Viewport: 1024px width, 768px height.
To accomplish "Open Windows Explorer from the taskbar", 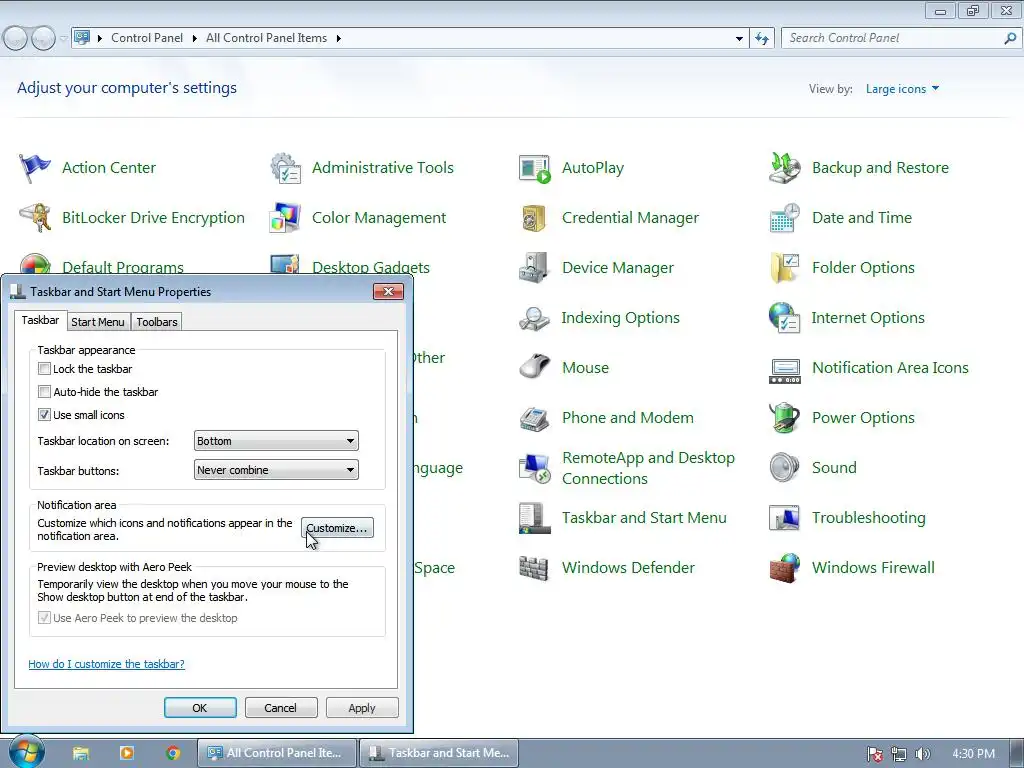I will click(x=80, y=754).
